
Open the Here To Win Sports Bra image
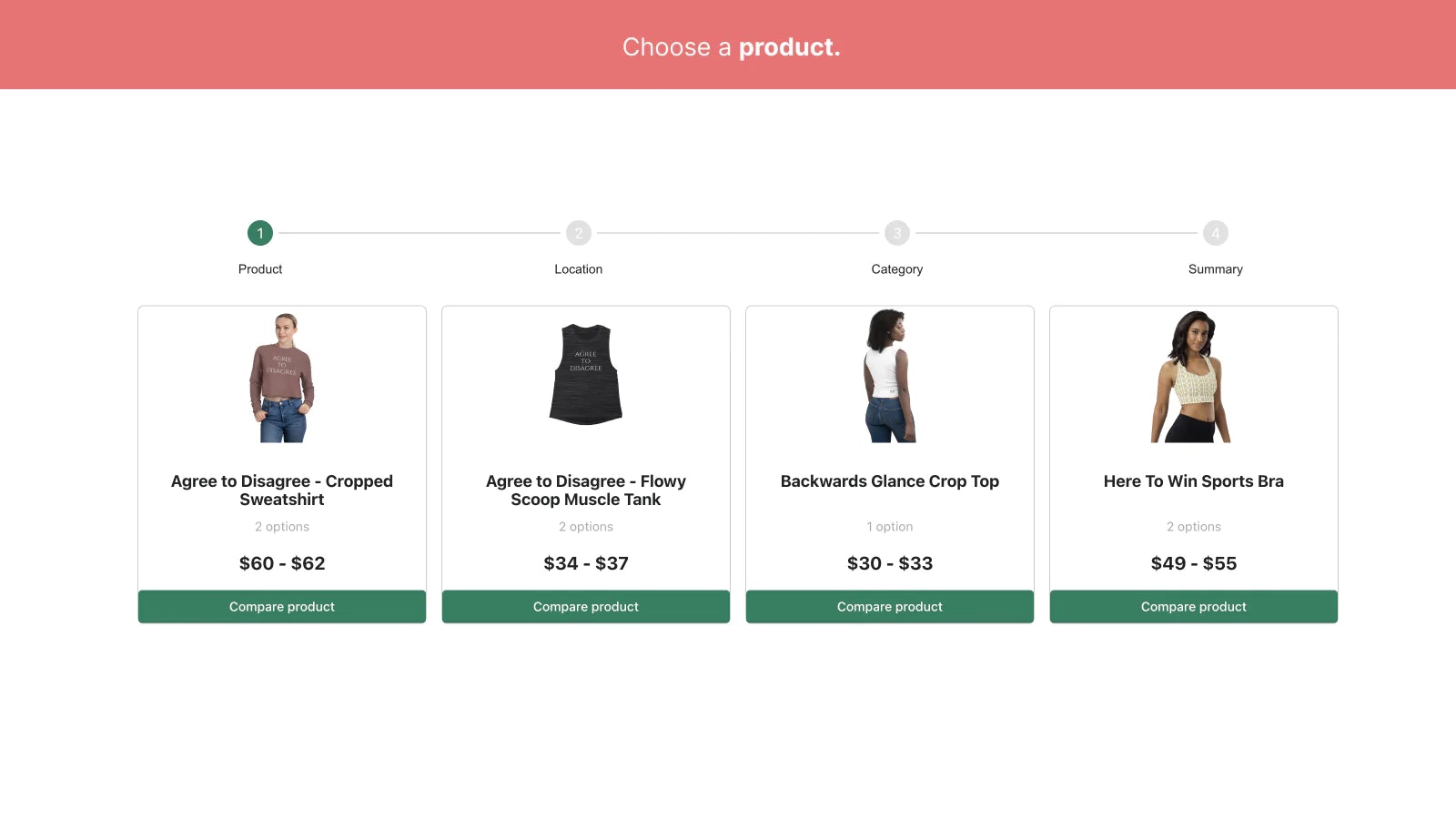(1193, 376)
